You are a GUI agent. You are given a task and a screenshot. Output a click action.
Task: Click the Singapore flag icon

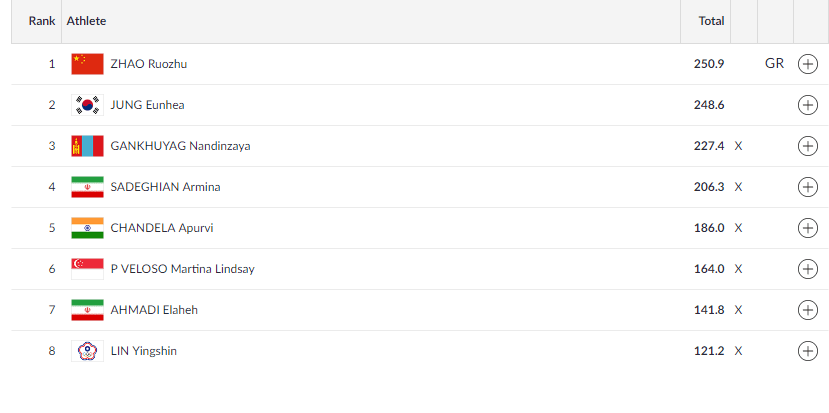[x=87, y=269]
